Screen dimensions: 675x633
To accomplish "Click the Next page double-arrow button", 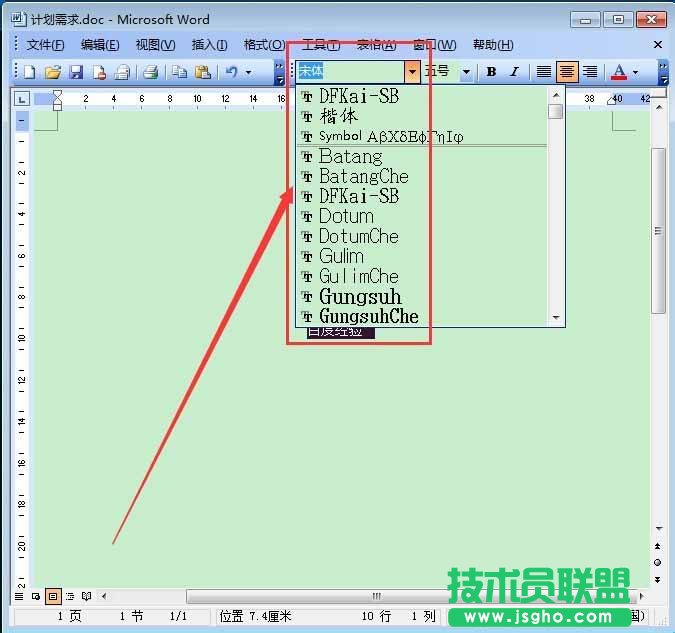I will click(x=658, y=580).
